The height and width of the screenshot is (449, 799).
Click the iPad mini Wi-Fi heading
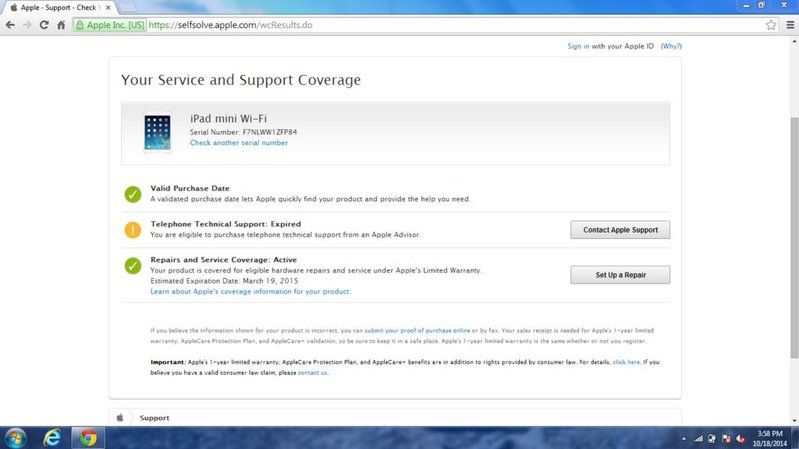[x=228, y=118]
